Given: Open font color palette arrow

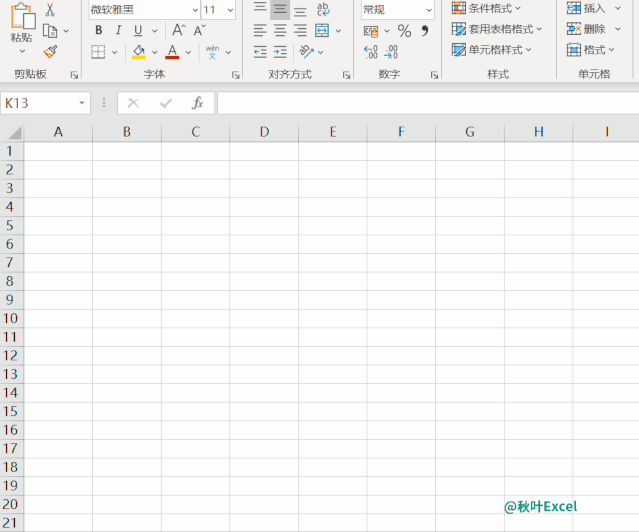Looking at the screenshot, I should (188, 52).
